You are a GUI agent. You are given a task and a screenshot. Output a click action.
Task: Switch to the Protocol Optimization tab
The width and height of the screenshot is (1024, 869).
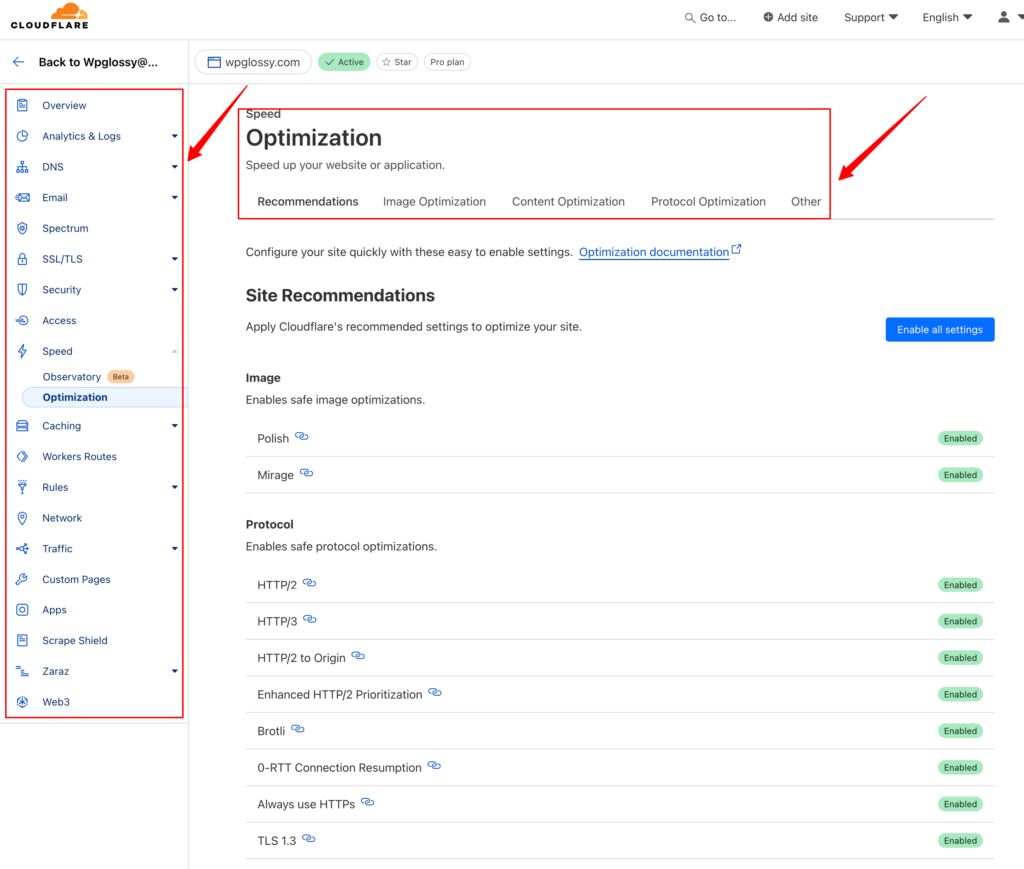point(708,202)
